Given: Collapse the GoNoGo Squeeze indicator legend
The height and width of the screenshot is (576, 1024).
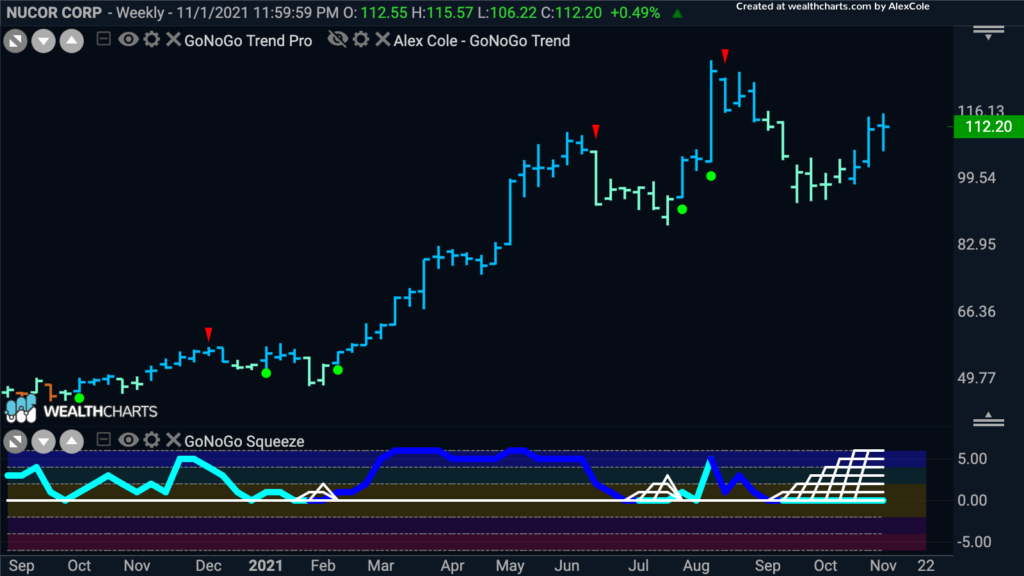Looking at the screenshot, I should tap(103, 440).
